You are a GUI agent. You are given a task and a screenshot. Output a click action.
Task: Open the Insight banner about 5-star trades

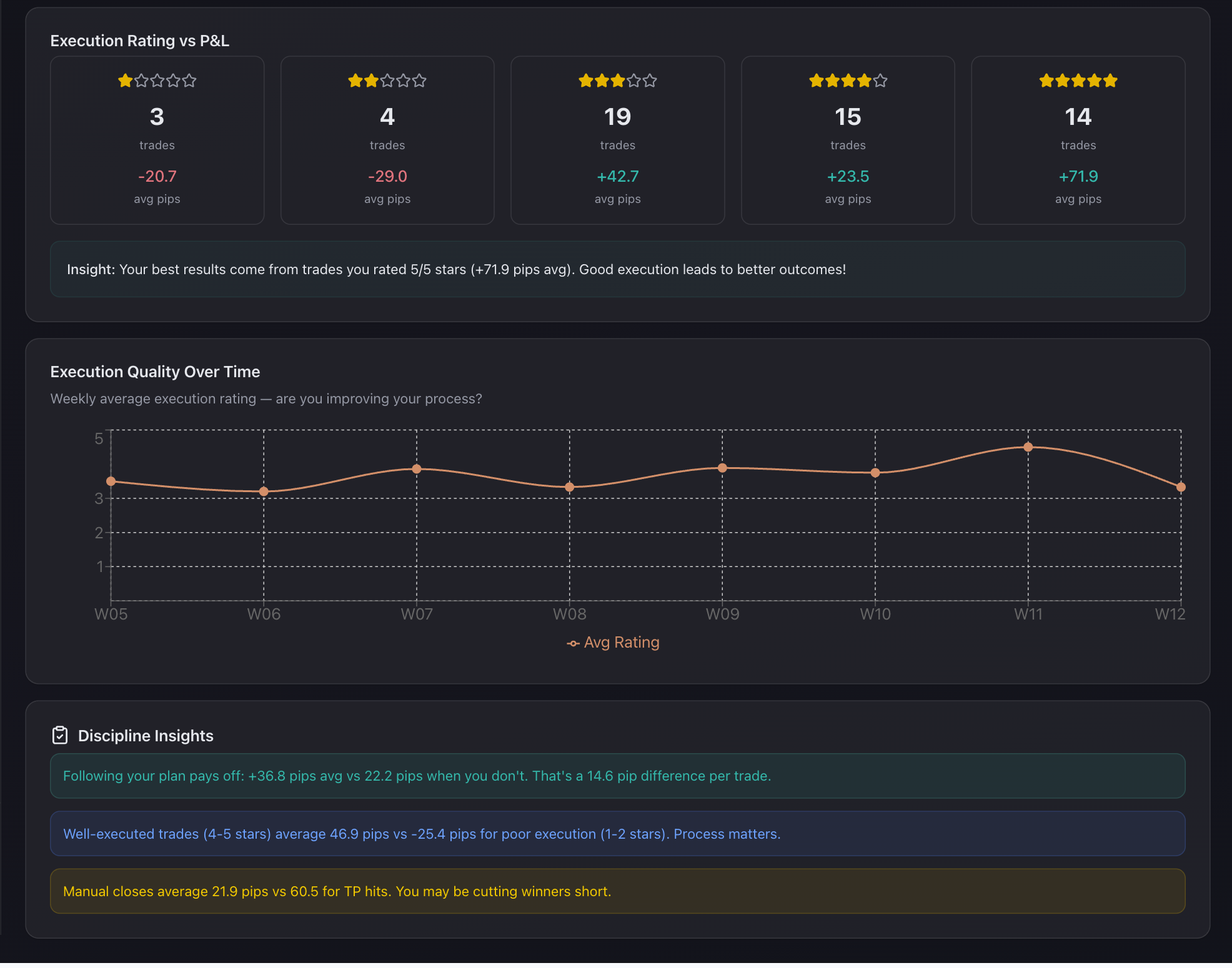[x=617, y=269]
